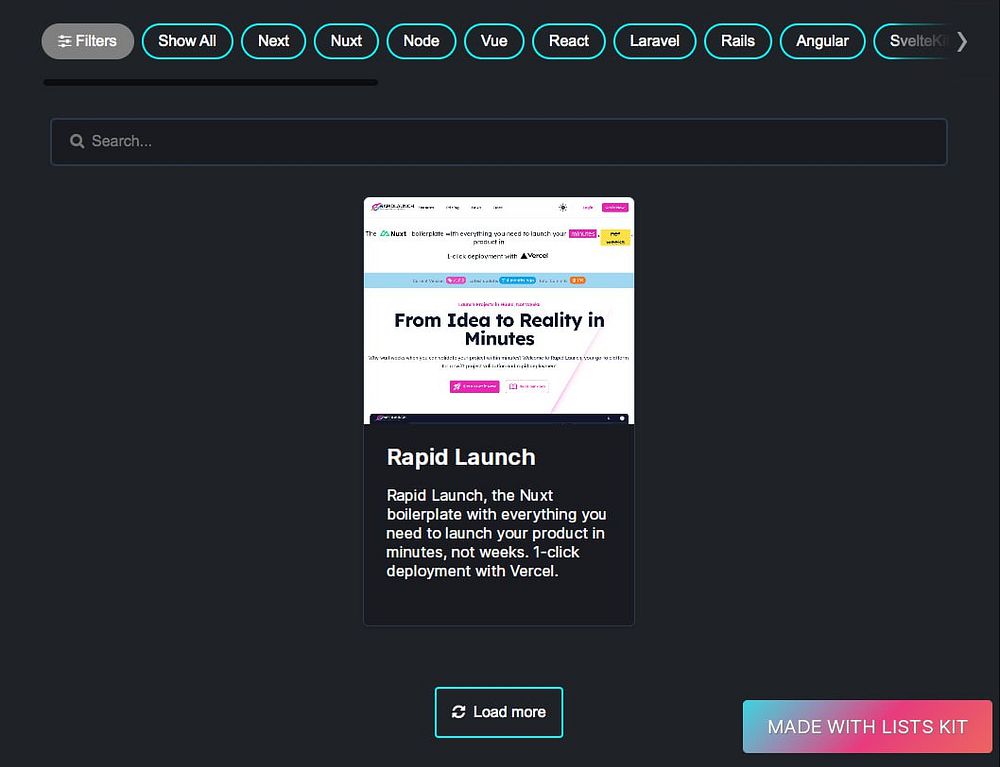
Task: Click the right chevron to see more filters
Action: [x=962, y=41]
